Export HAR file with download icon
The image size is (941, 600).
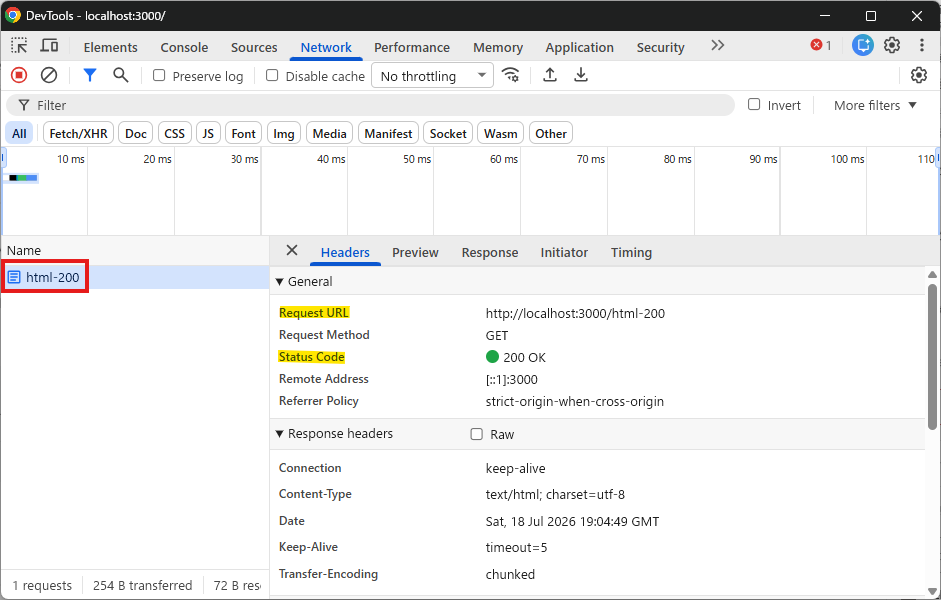pyautogui.click(x=580, y=75)
